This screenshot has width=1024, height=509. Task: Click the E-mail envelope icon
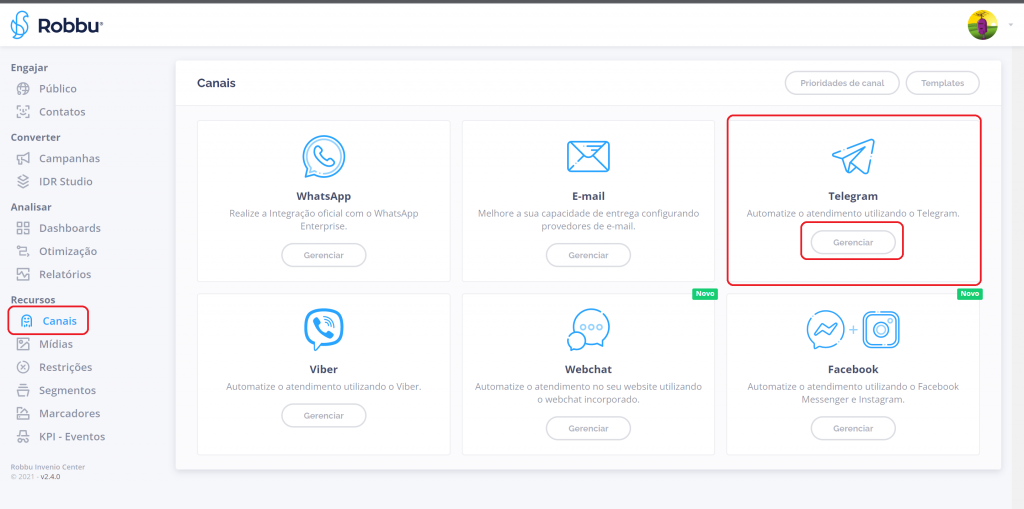pos(588,156)
